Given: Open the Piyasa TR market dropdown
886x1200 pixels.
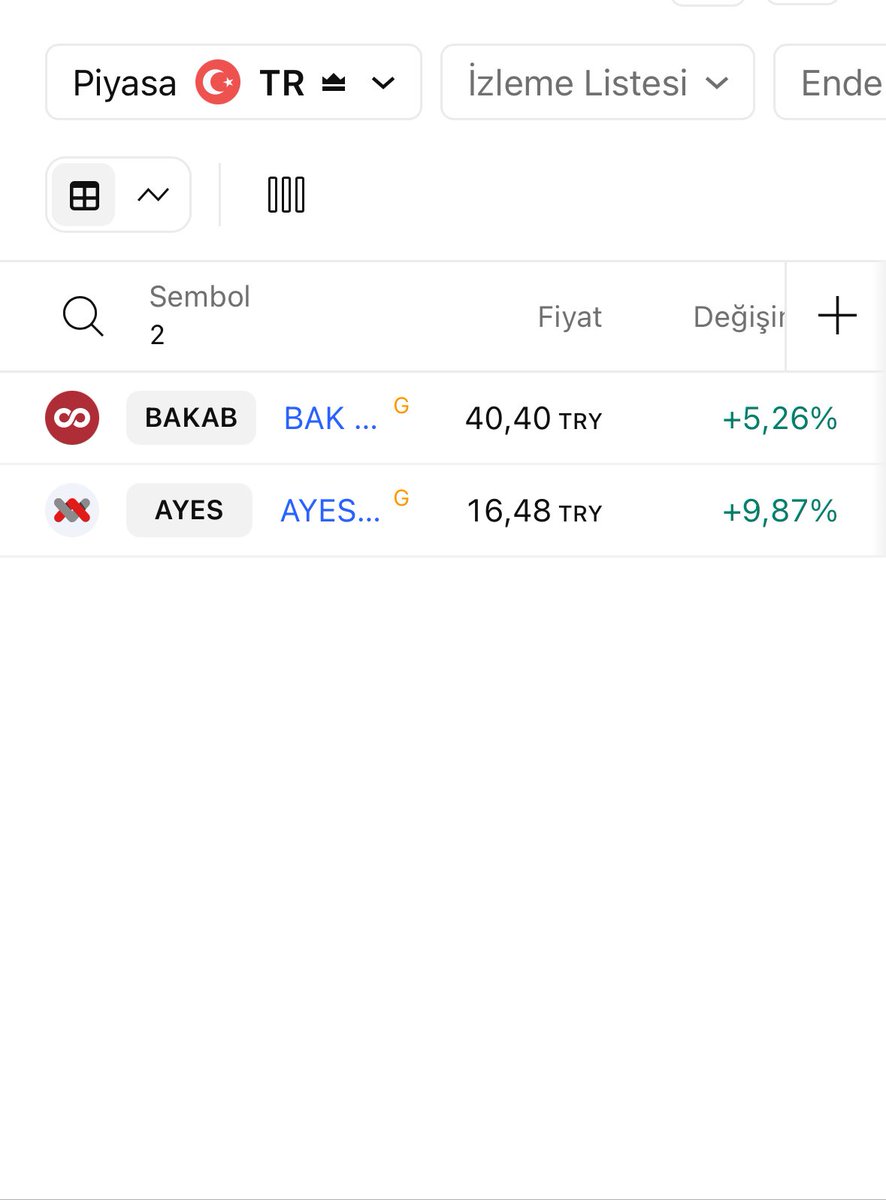Looking at the screenshot, I should click(233, 82).
